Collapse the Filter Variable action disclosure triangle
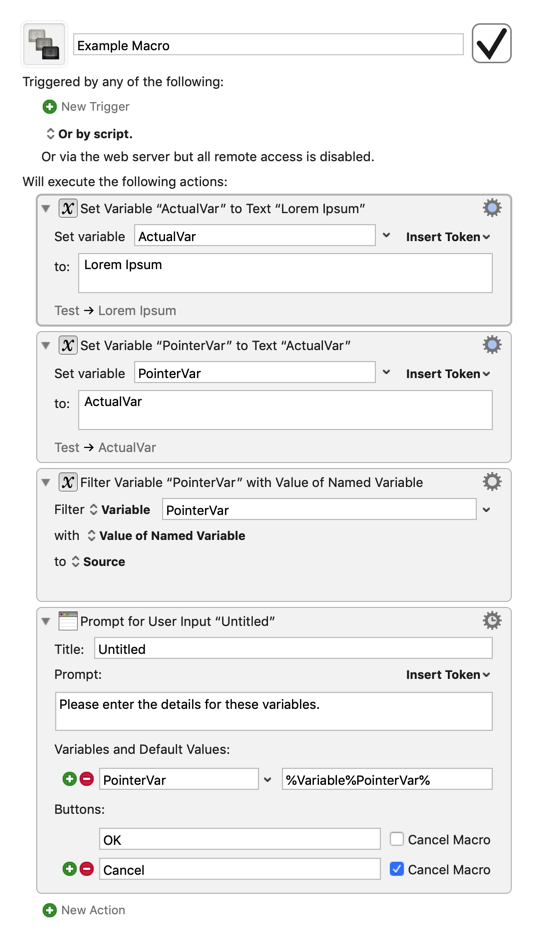Viewport: 533px width, 938px height. pyautogui.click(x=45, y=483)
